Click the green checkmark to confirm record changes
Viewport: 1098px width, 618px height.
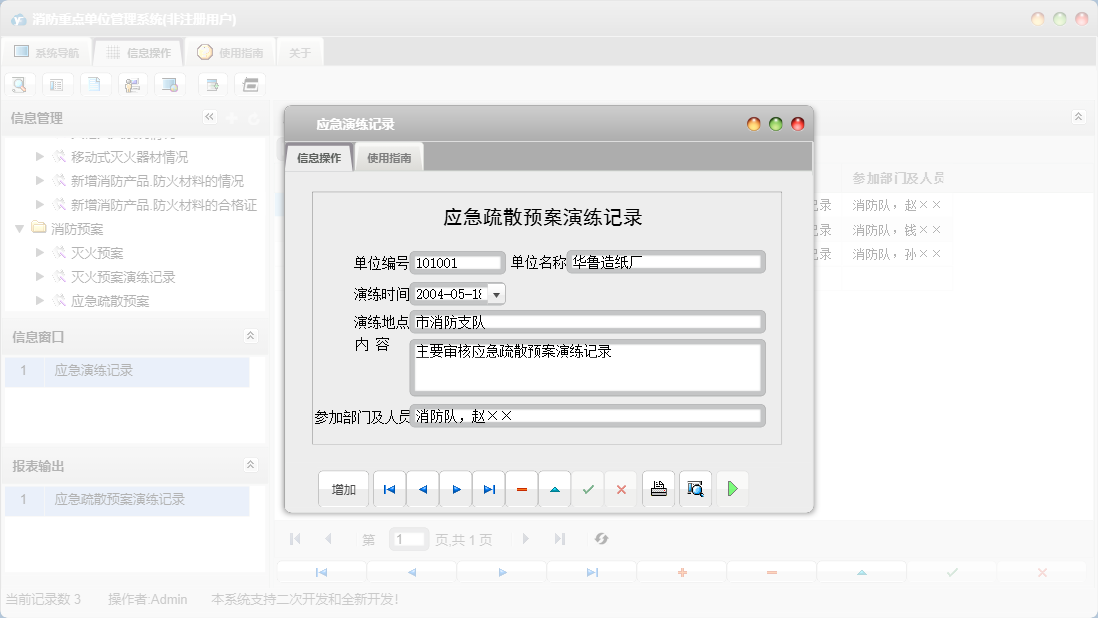[x=588, y=489]
